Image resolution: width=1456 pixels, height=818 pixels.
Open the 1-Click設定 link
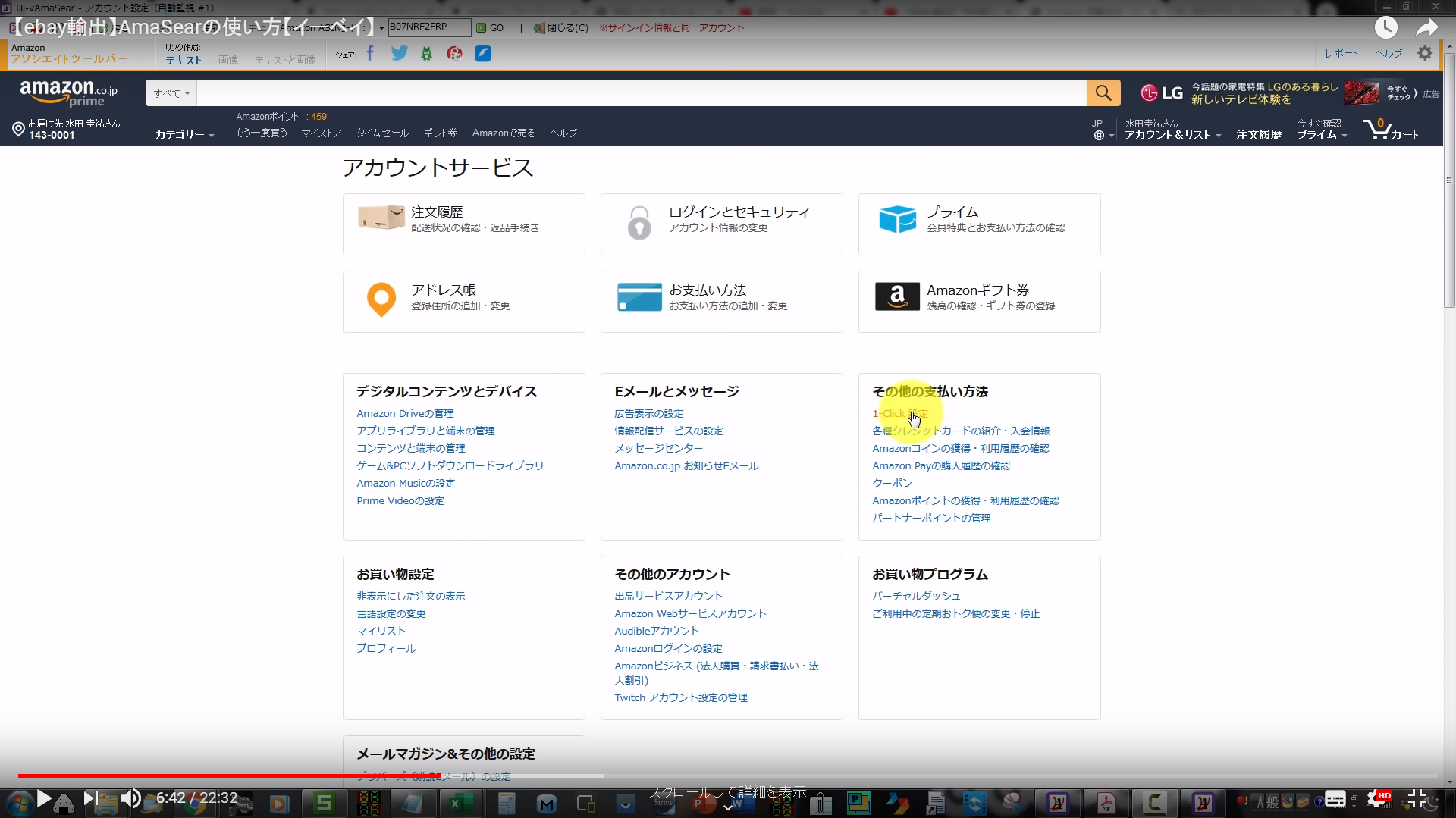(x=900, y=413)
